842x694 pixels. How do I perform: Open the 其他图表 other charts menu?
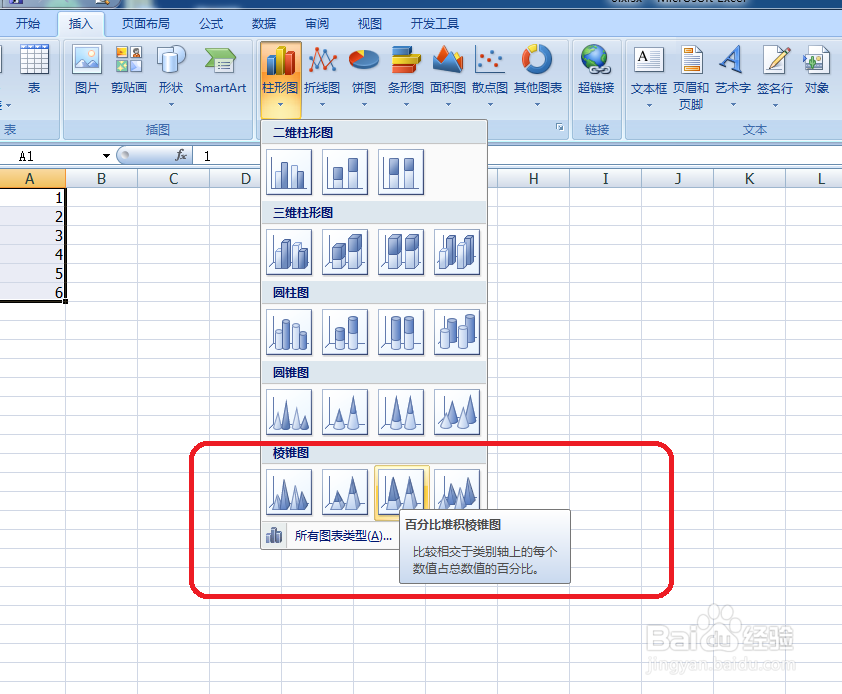(x=538, y=78)
